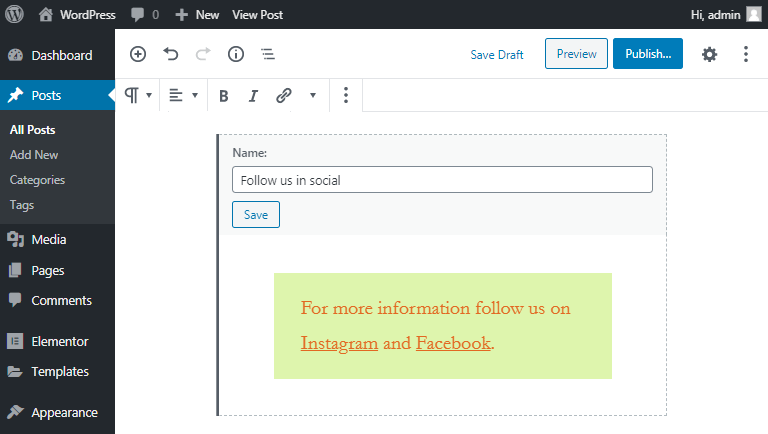Show content structure info icon
Viewport: 768px width, 434px height.
click(236, 54)
